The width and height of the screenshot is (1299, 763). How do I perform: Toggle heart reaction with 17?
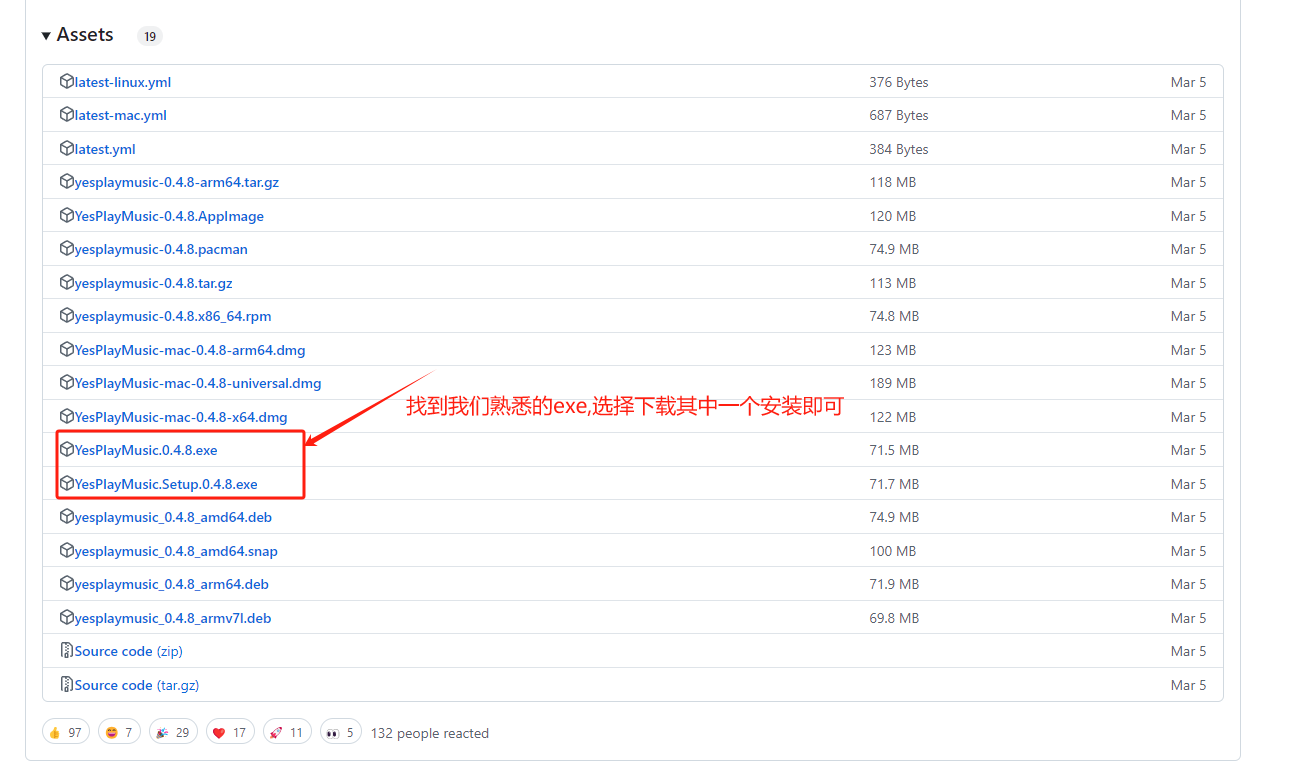coord(230,732)
